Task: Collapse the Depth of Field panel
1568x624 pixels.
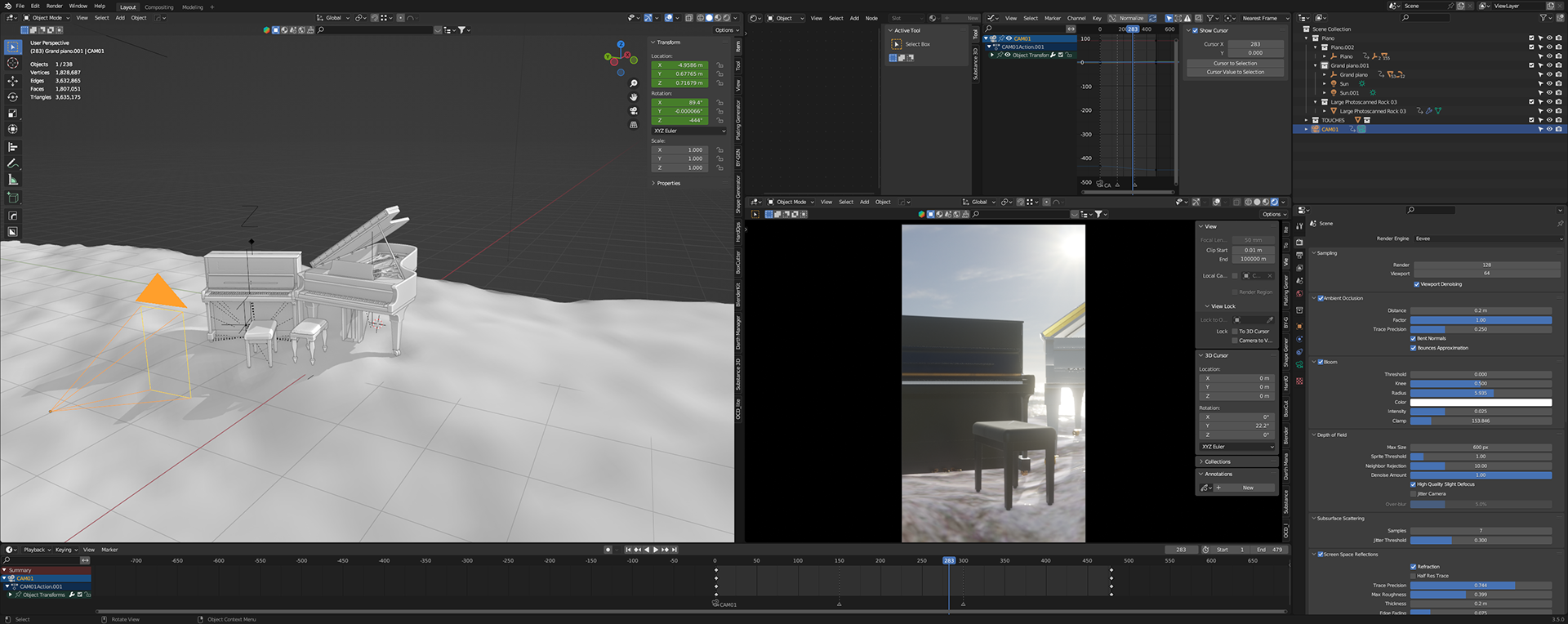Action: (x=1331, y=435)
